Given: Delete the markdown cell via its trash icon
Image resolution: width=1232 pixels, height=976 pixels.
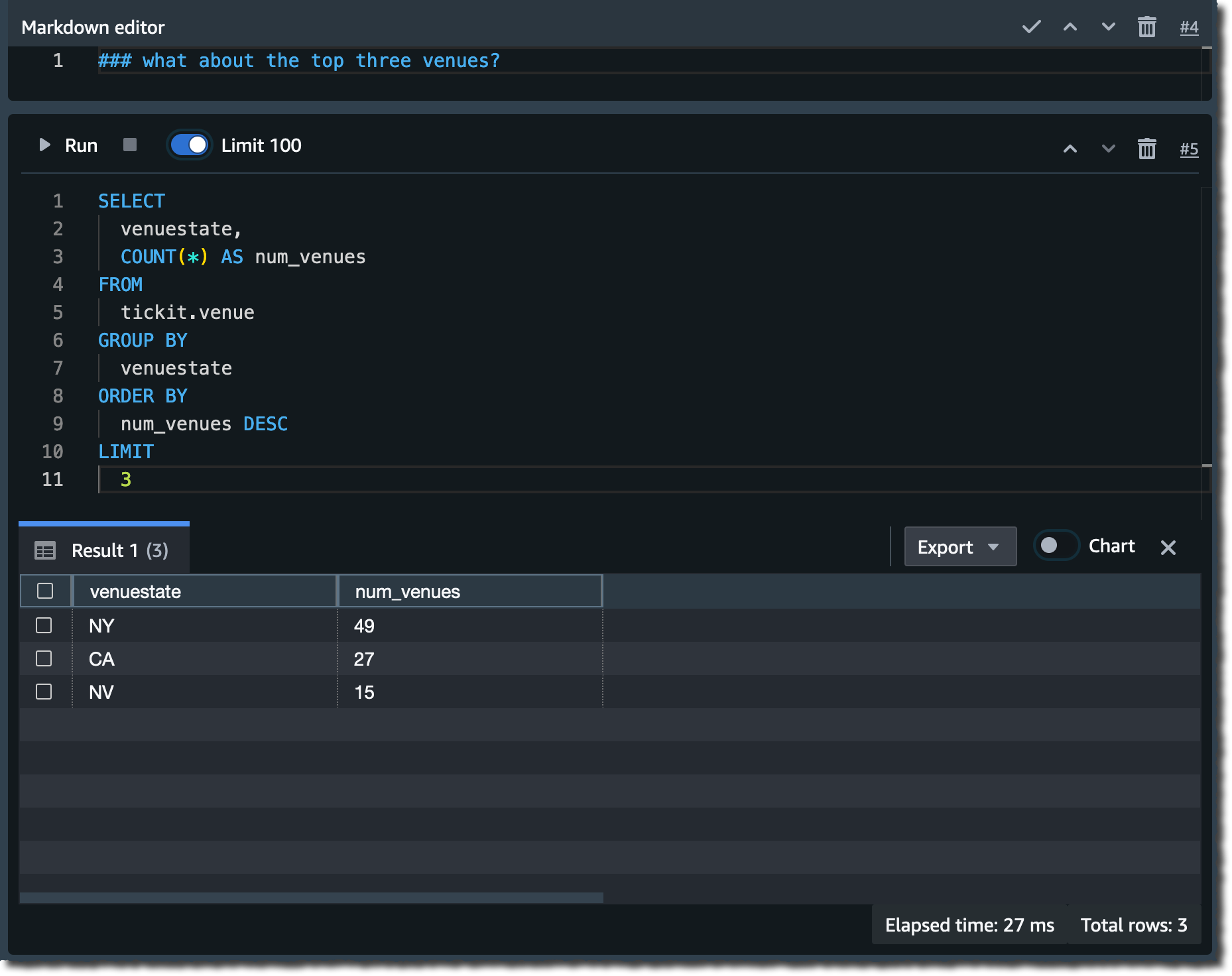Looking at the screenshot, I should coord(1148,27).
